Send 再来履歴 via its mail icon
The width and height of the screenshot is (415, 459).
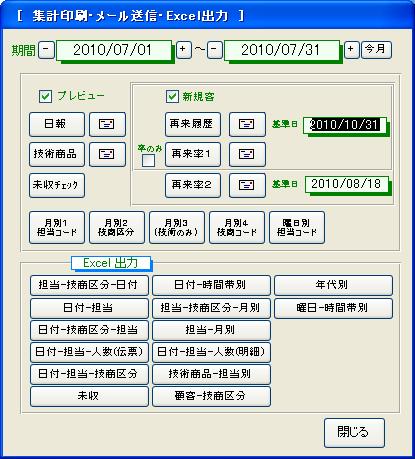point(247,124)
